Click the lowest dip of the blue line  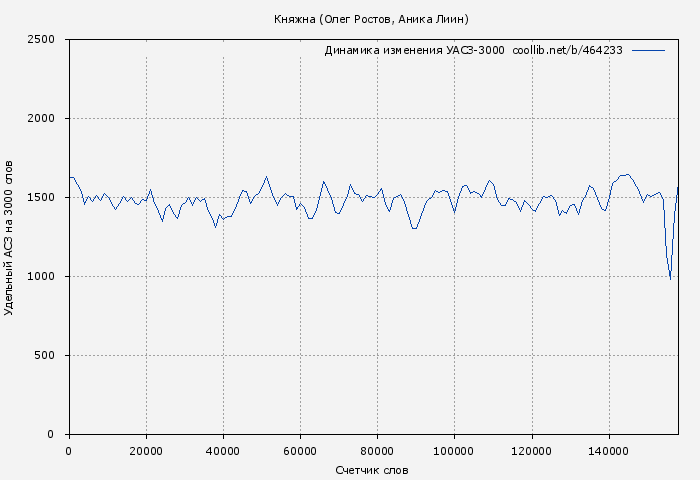(670, 279)
